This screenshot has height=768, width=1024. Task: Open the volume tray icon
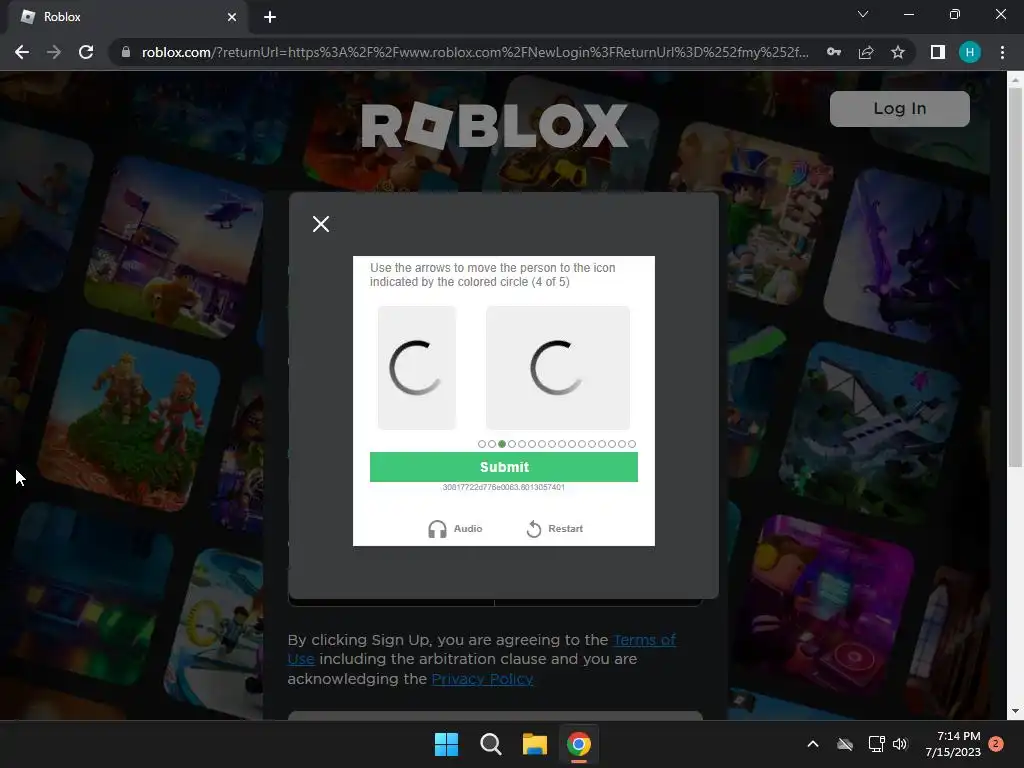pyautogui.click(x=900, y=744)
